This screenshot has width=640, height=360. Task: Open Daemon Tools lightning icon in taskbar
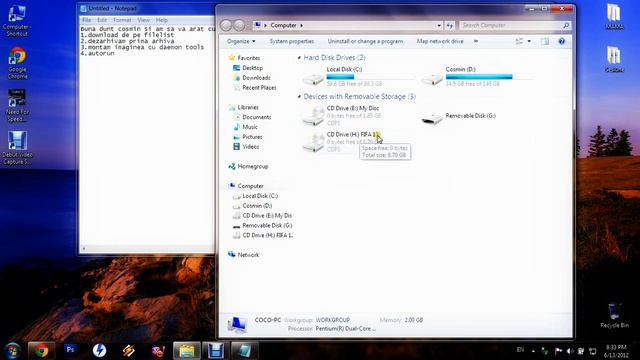tap(99, 350)
